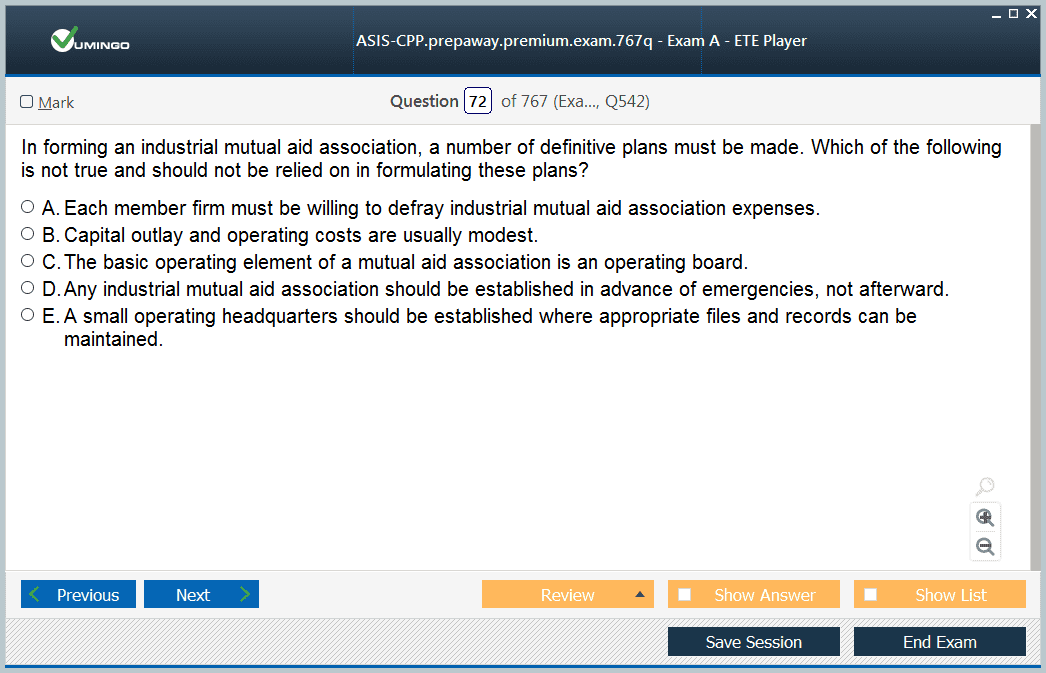
Task: Click the zoom out magnifier icon
Action: [985, 547]
